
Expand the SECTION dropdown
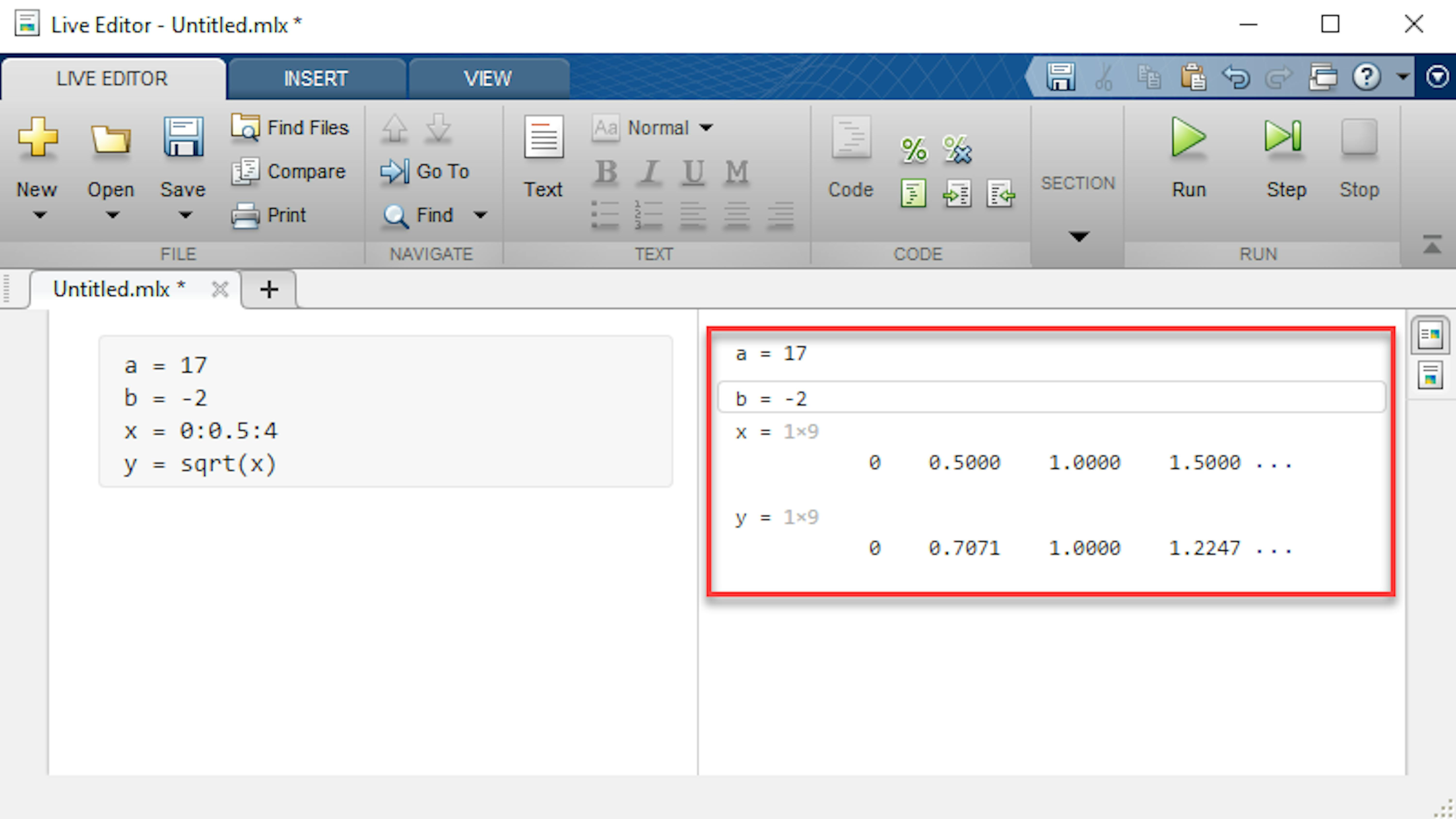[1078, 236]
